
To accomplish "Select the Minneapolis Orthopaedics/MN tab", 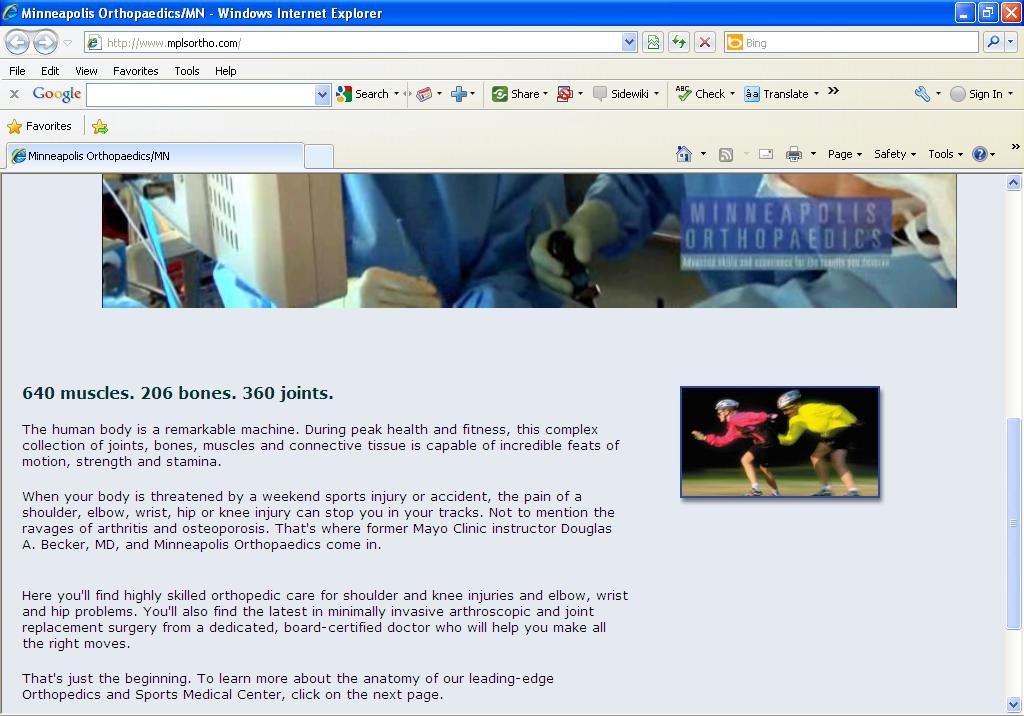I will pyautogui.click(x=155, y=156).
